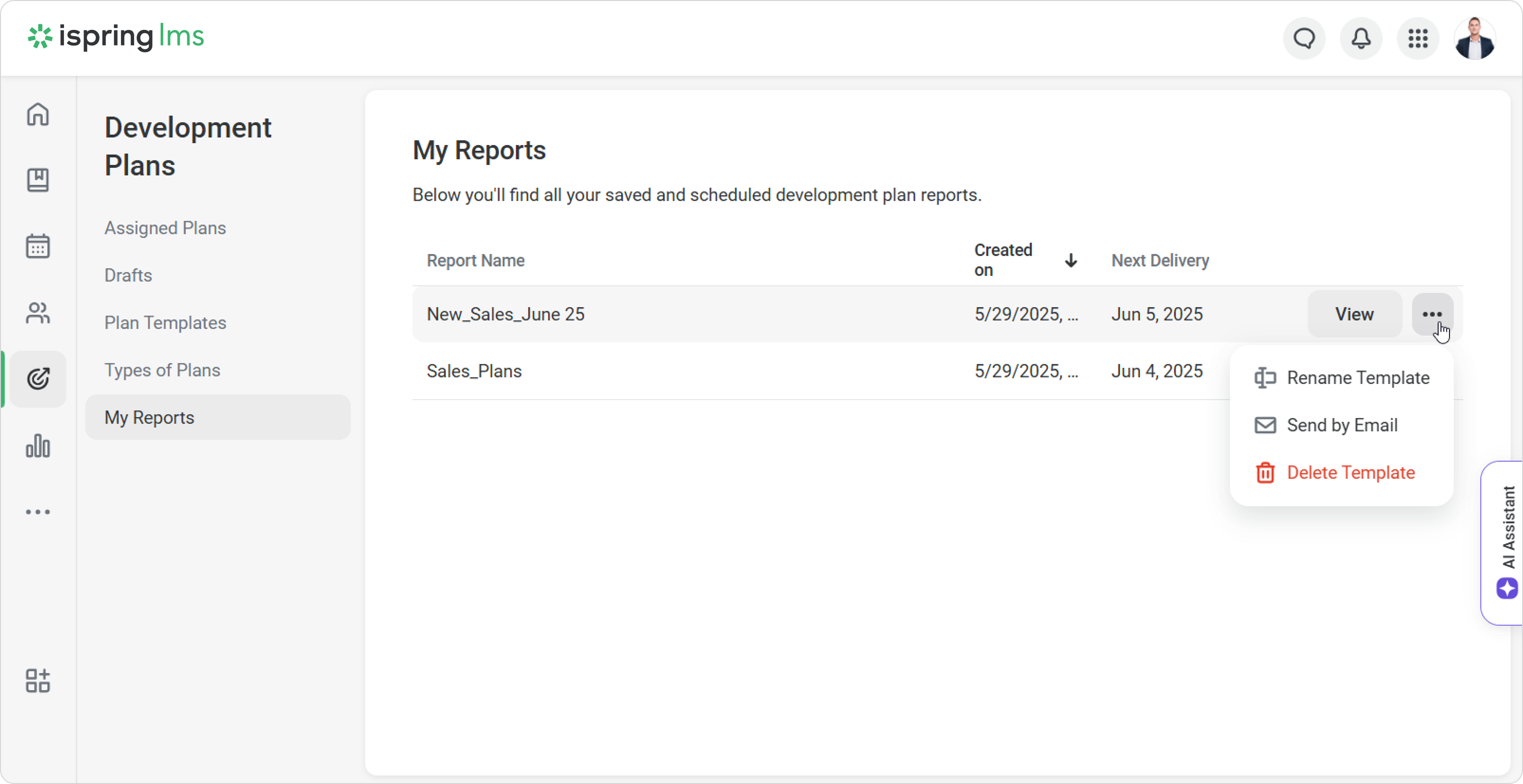1523x784 pixels.
Task: Open the calendar icon in sidebar
Action: pos(38,246)
